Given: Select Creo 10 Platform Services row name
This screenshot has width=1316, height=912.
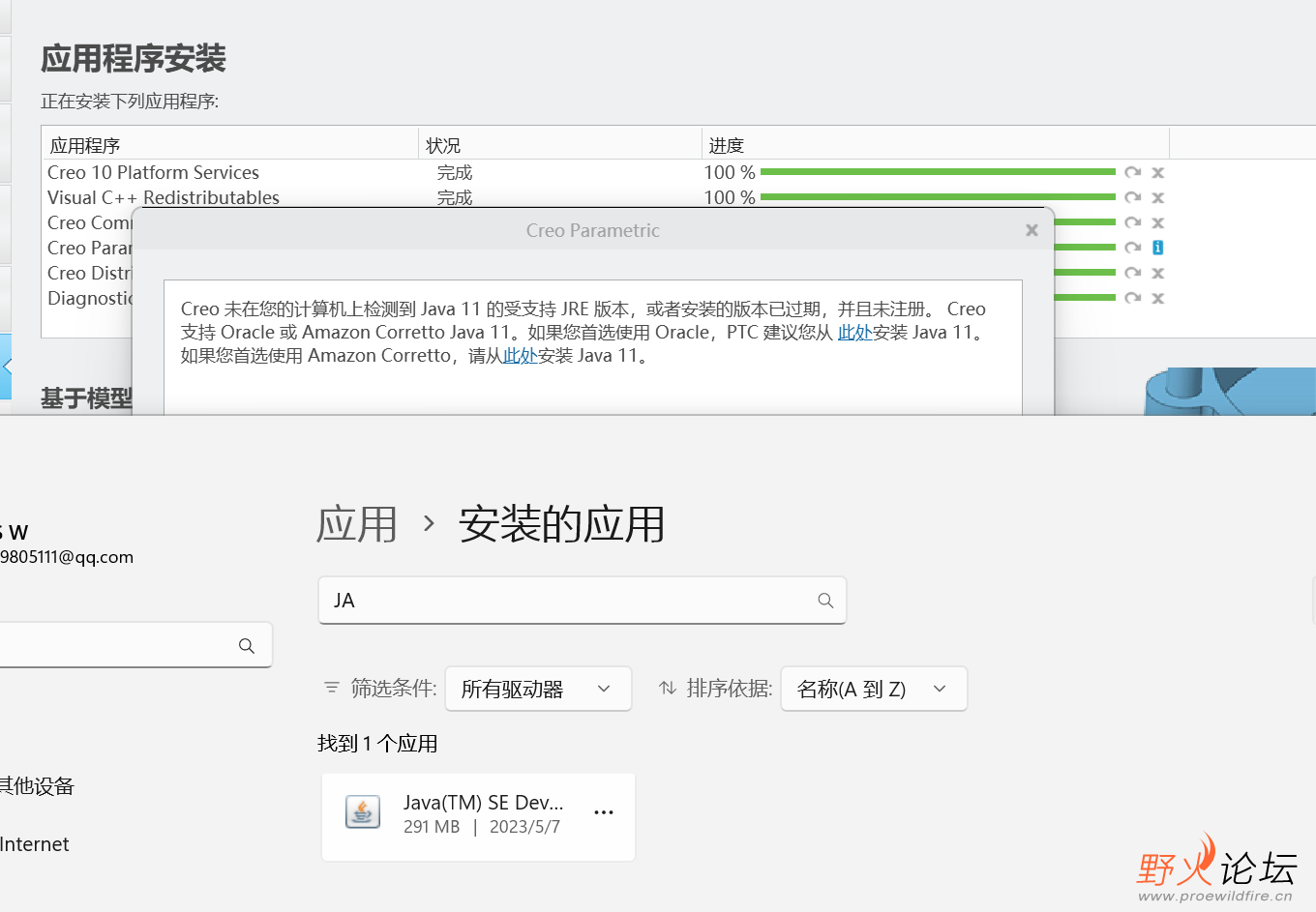Looking at the screenshot, I should [x=153, y=172].
